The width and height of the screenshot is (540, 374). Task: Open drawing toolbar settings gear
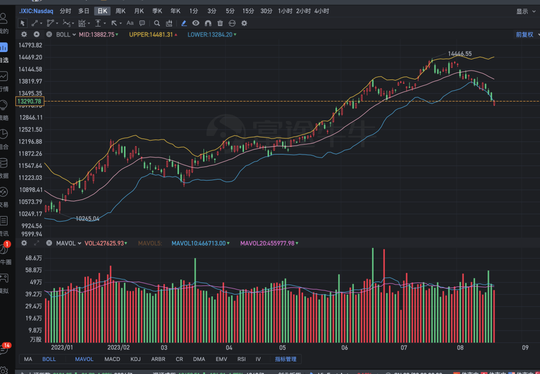(244, 23)
